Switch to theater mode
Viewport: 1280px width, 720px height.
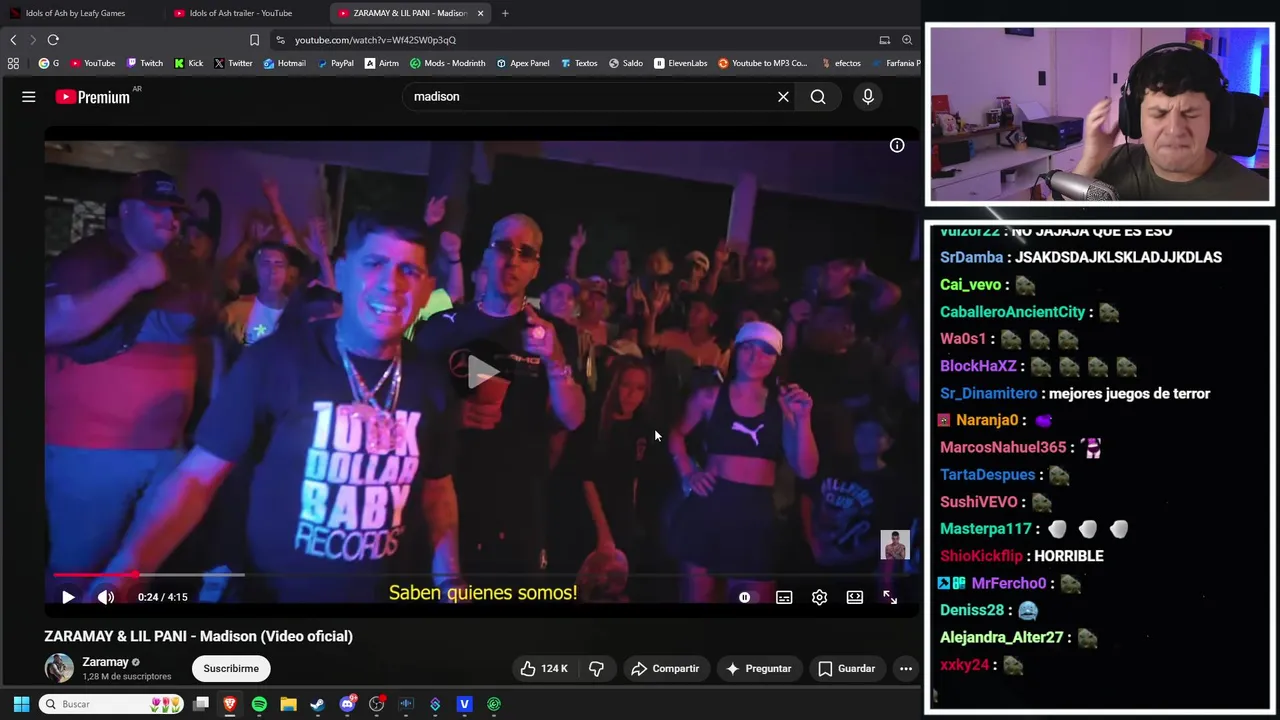855,597
